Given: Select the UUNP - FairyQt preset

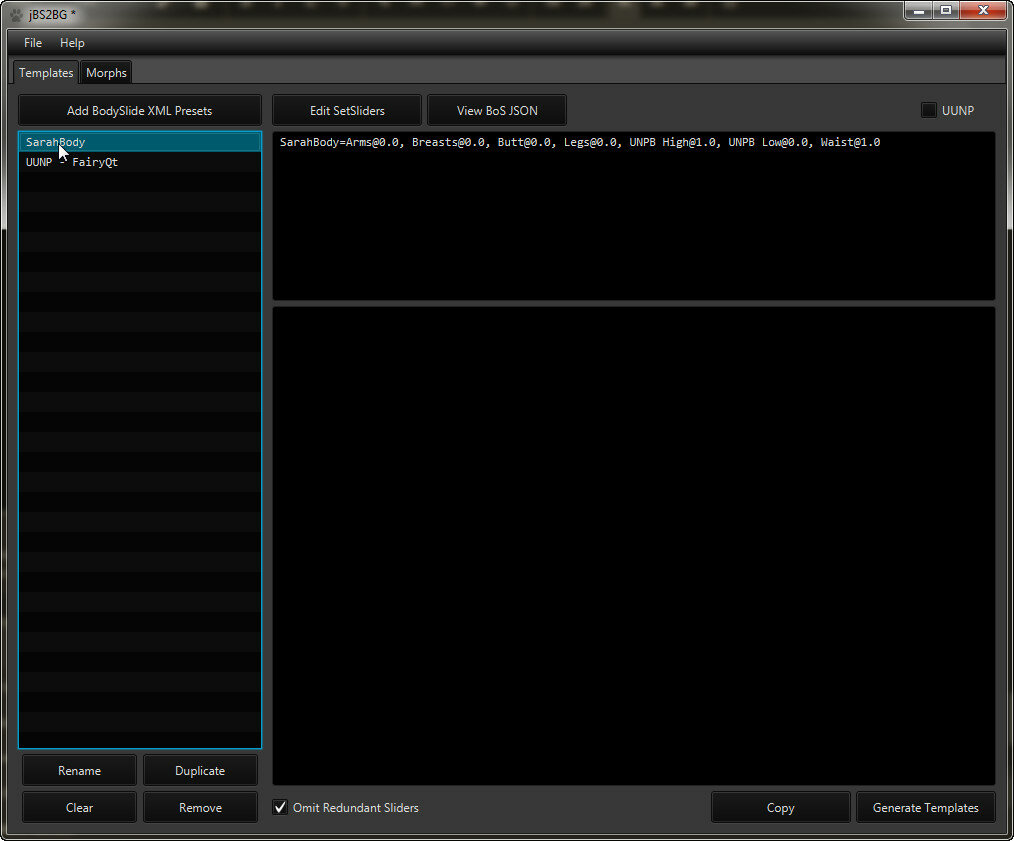Looking at the screenshot, I should 140,162.
